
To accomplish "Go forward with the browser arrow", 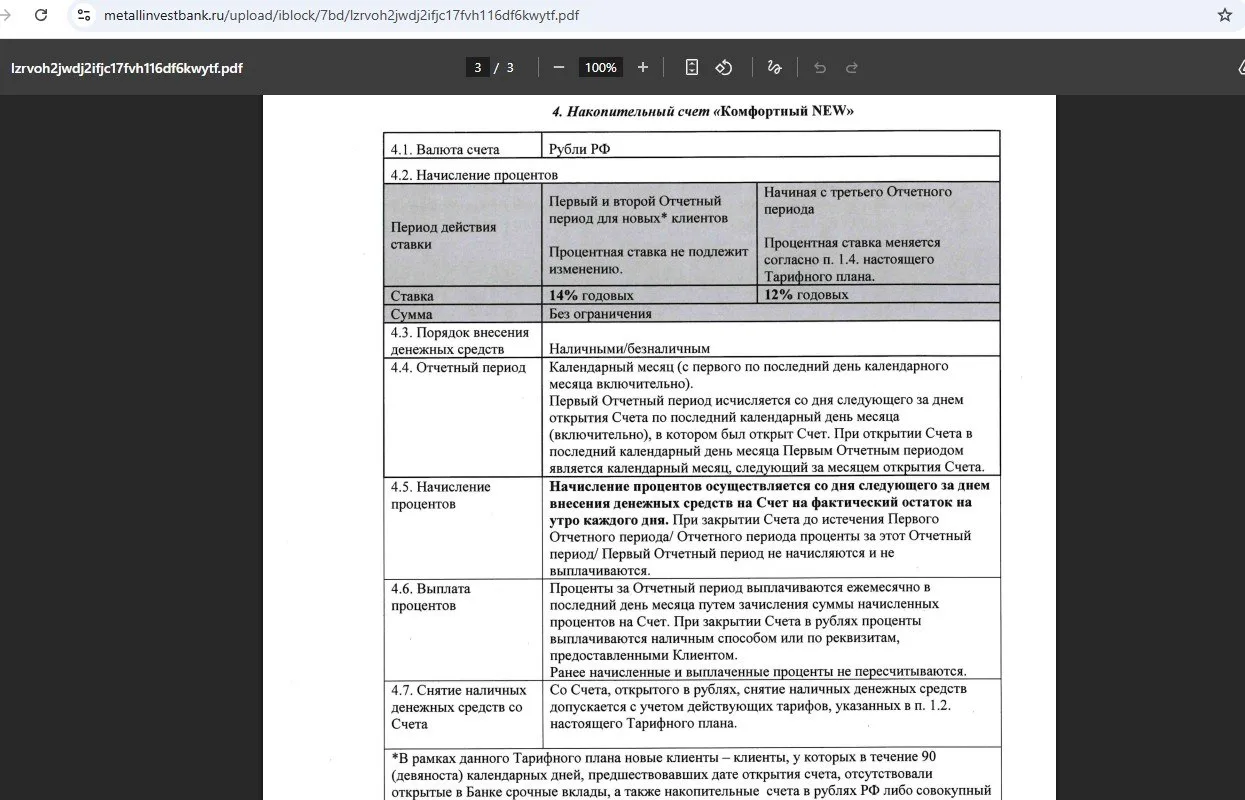I will click(x=5, y=15).
